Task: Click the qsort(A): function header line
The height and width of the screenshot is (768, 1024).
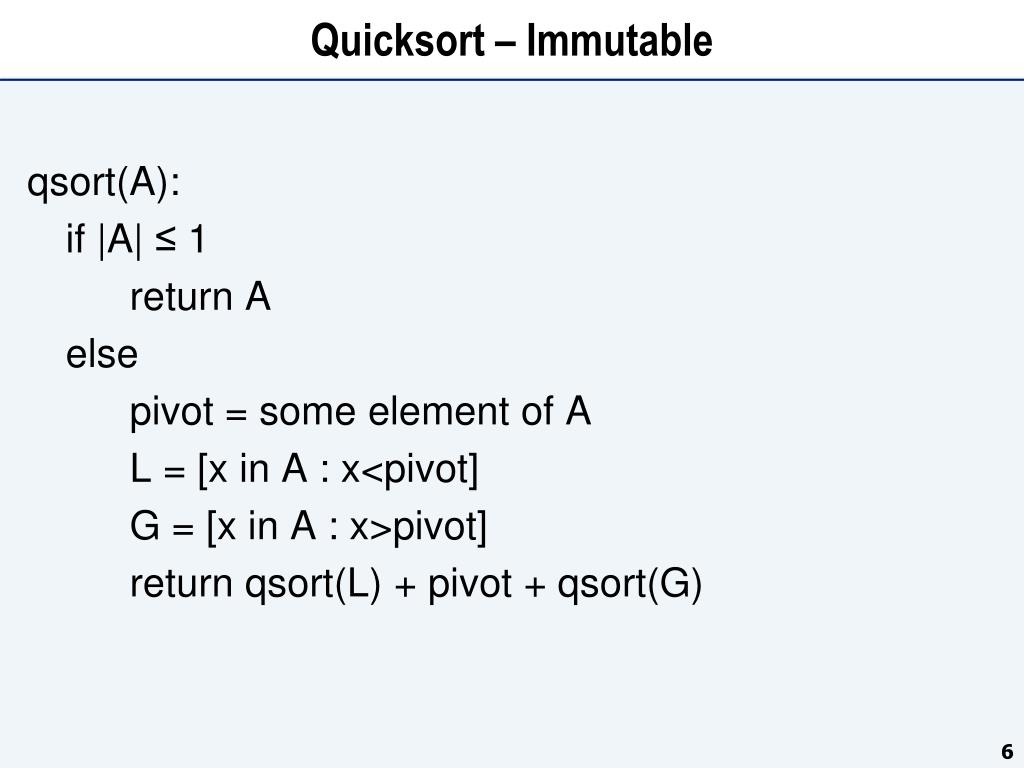Action: 103,182
